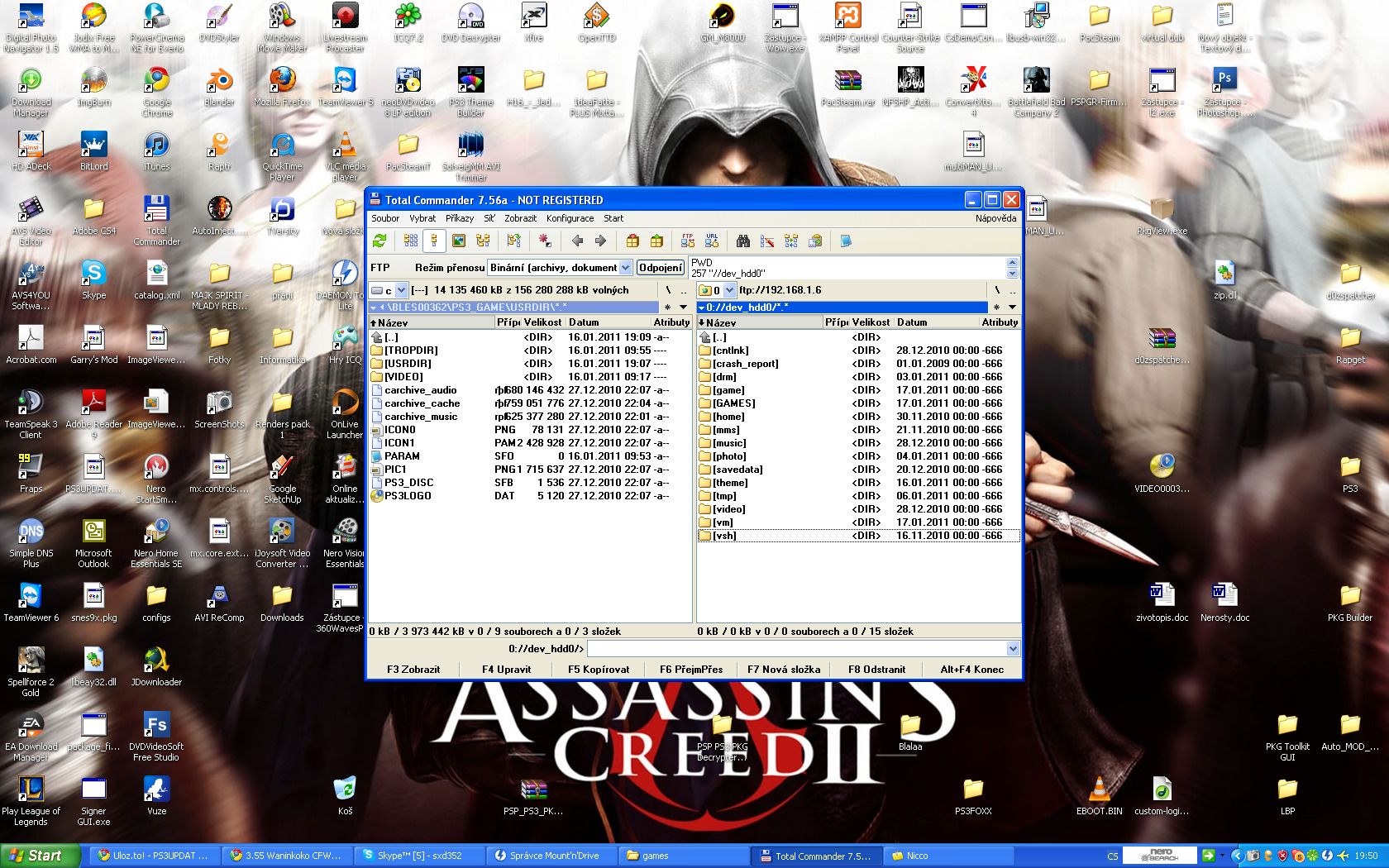Click the Odpojení disconnect button

click(661, 267)
